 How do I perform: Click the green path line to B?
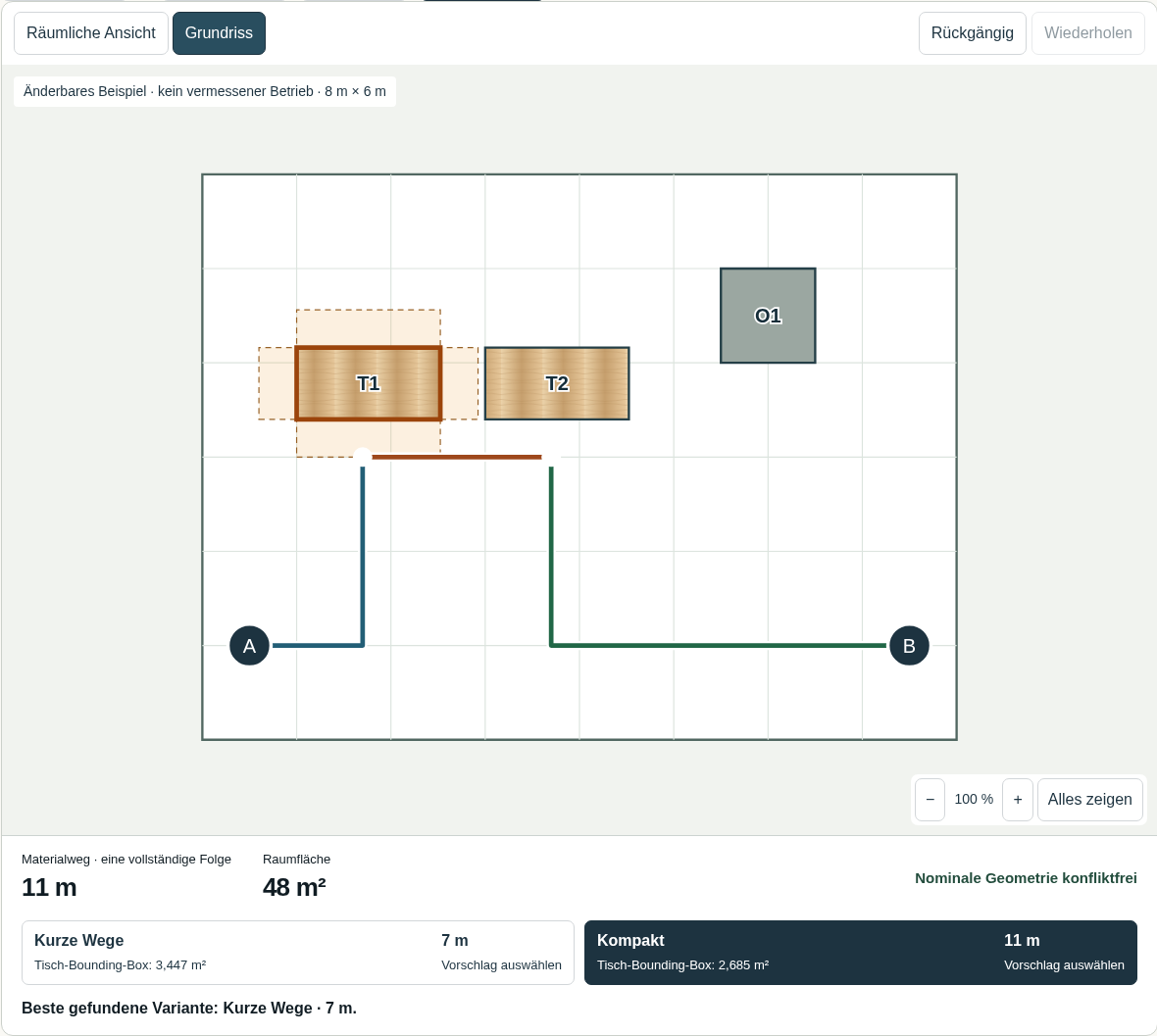[718, 645]
